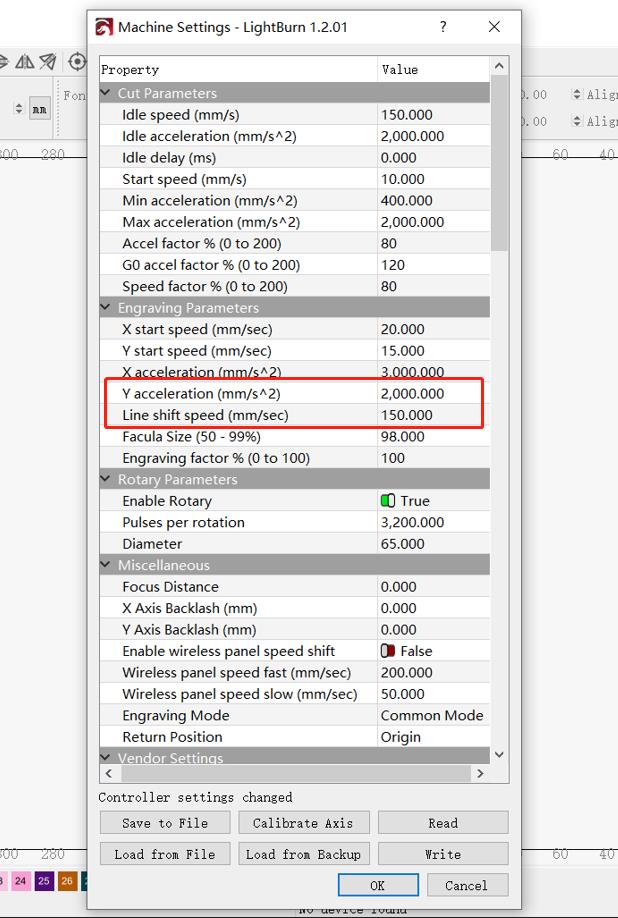Edit the Accel factor % value
The height and width of the screenshot is (918, 618).
point(434,244)
